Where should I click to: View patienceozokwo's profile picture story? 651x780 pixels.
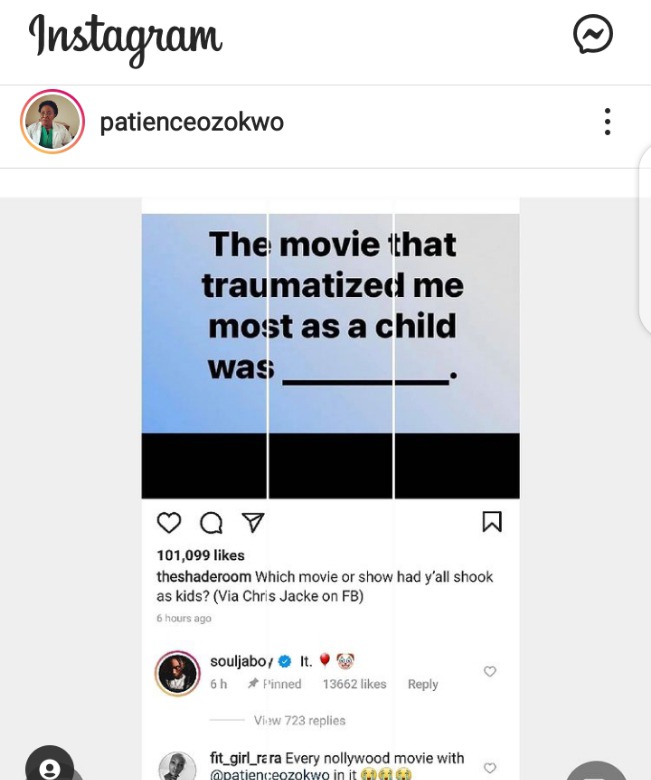[52, 121]
